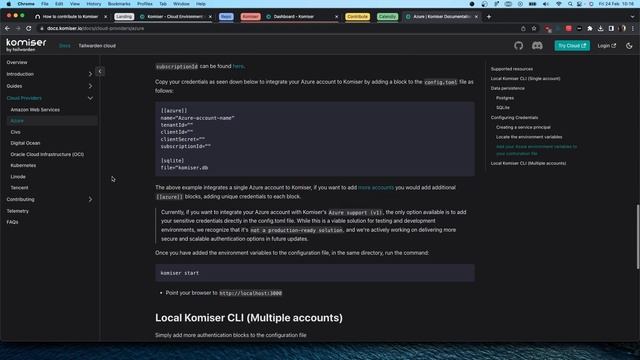This screenshot has height=360, width=640.
Task: Jump to Creating a service principal
Action: click(523, 127)
